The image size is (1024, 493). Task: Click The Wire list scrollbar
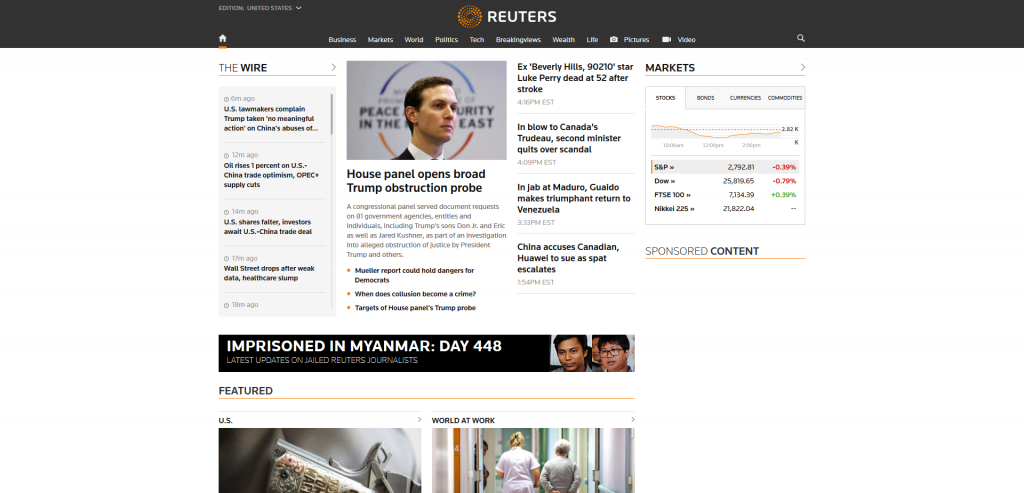(x=332, y=114)
